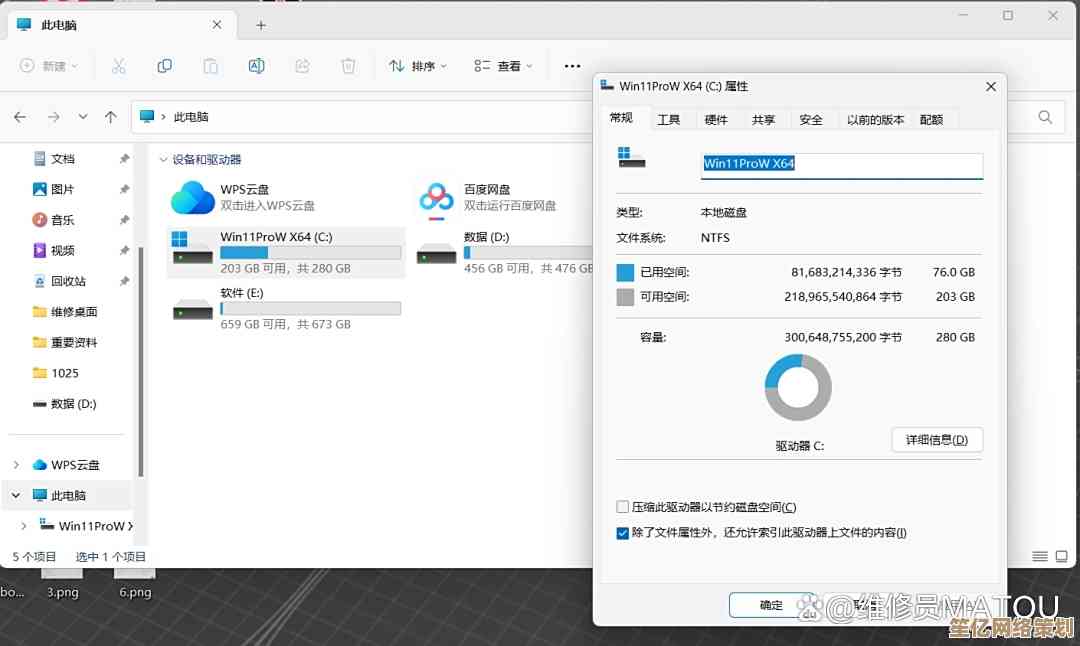Click the Delete trash icon in toolbar
1080x646 pixels.
click(x=348, y=66)
